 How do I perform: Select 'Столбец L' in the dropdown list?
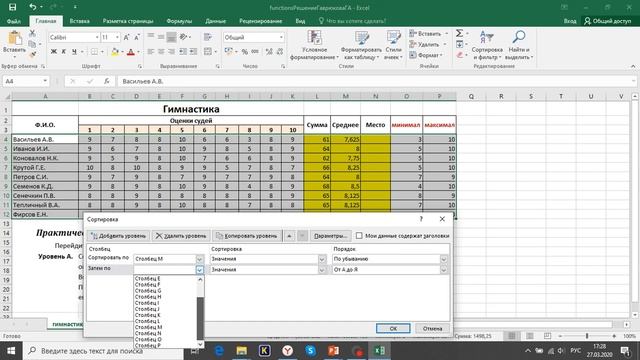click(147, 321)
